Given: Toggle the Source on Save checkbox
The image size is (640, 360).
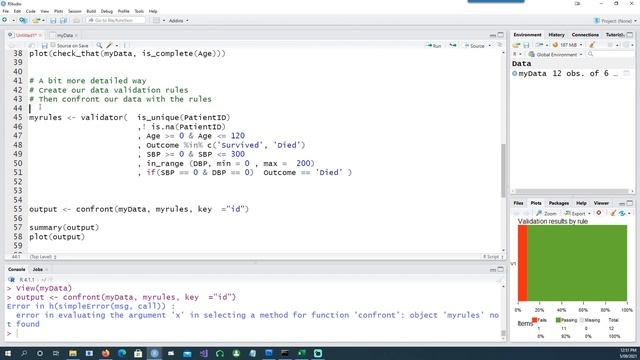Looking at the screenshot, I should click(53, 45).
